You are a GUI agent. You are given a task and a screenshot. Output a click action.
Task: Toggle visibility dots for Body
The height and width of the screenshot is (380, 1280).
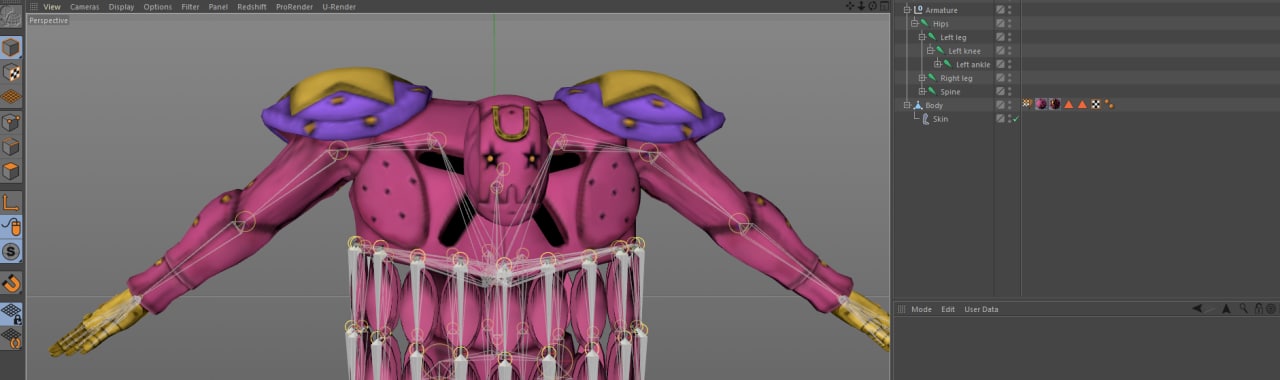1009,105
